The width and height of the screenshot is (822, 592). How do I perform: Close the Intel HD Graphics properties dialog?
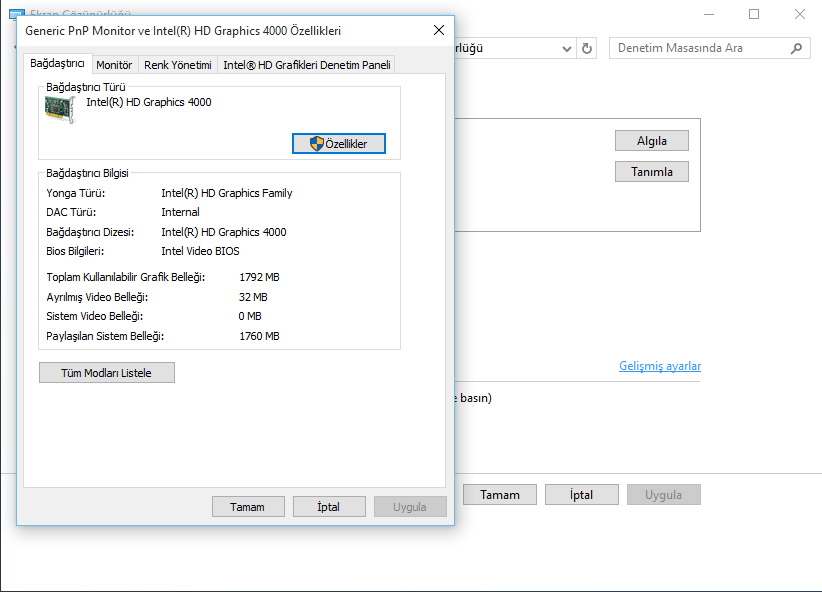pyautogui.click(x=439, y=30)
